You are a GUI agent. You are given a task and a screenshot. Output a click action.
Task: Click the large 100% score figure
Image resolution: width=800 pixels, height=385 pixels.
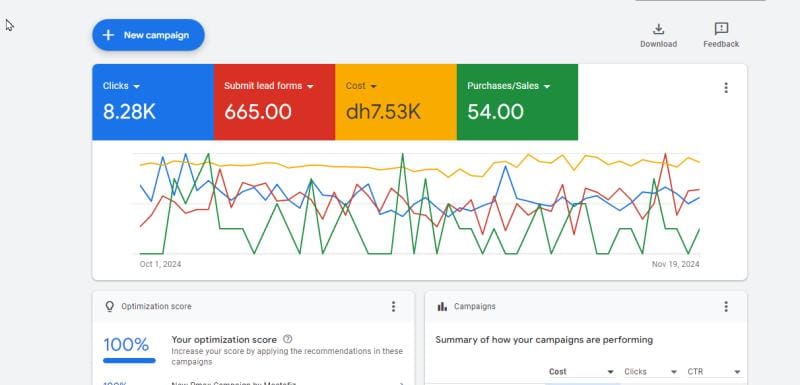(126, 345)
